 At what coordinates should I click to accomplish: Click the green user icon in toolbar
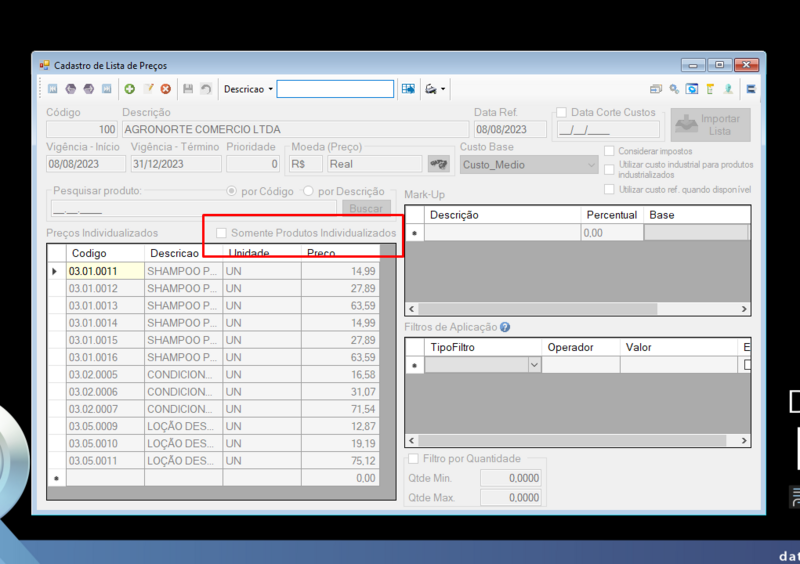[x=728, y=89]
